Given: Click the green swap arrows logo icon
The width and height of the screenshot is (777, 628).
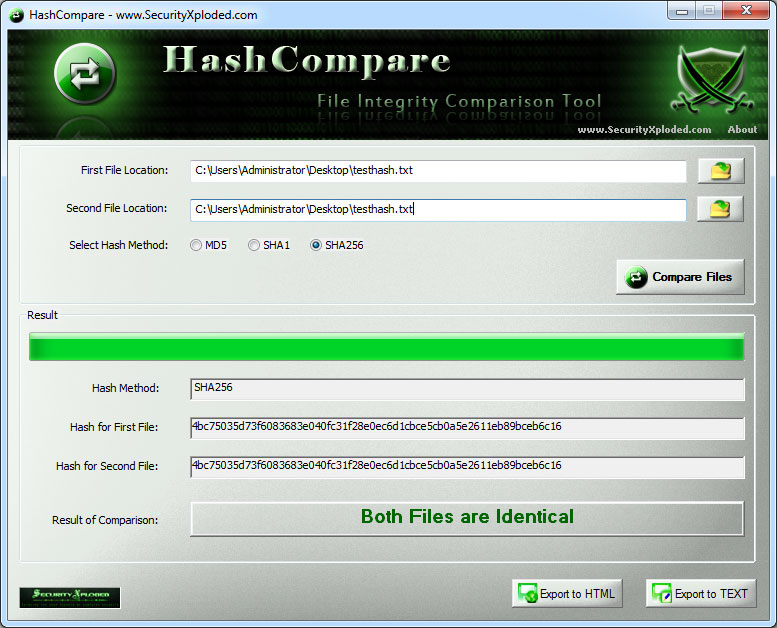Looking at the screenshot, I should (85, 74).
